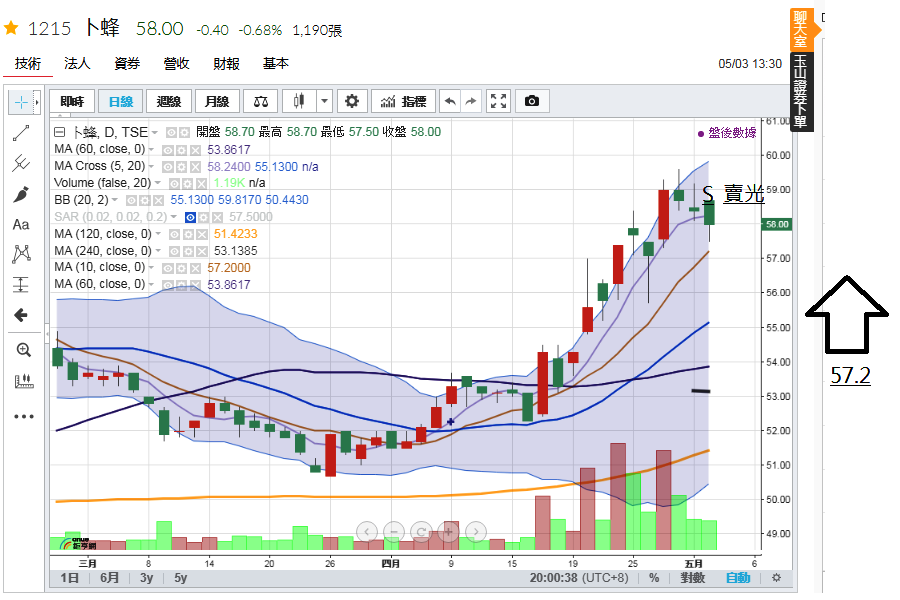Viewport: 900px width, 600px height.
Task: Click the compare symbols scale icon
Action: tap(261, 101)
